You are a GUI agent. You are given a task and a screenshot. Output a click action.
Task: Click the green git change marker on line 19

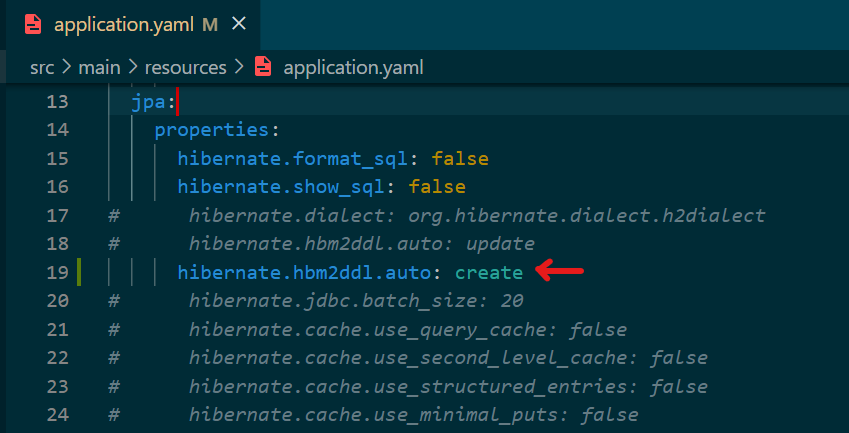point(79,272)
